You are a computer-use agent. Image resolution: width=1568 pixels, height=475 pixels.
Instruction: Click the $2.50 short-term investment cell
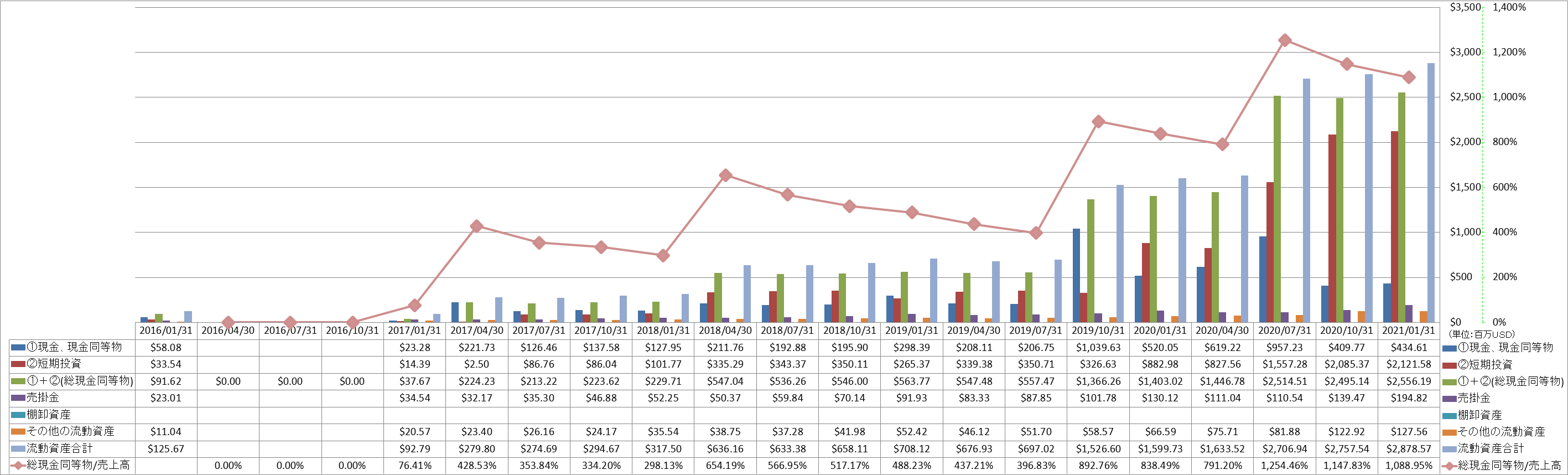coord(476,364)
